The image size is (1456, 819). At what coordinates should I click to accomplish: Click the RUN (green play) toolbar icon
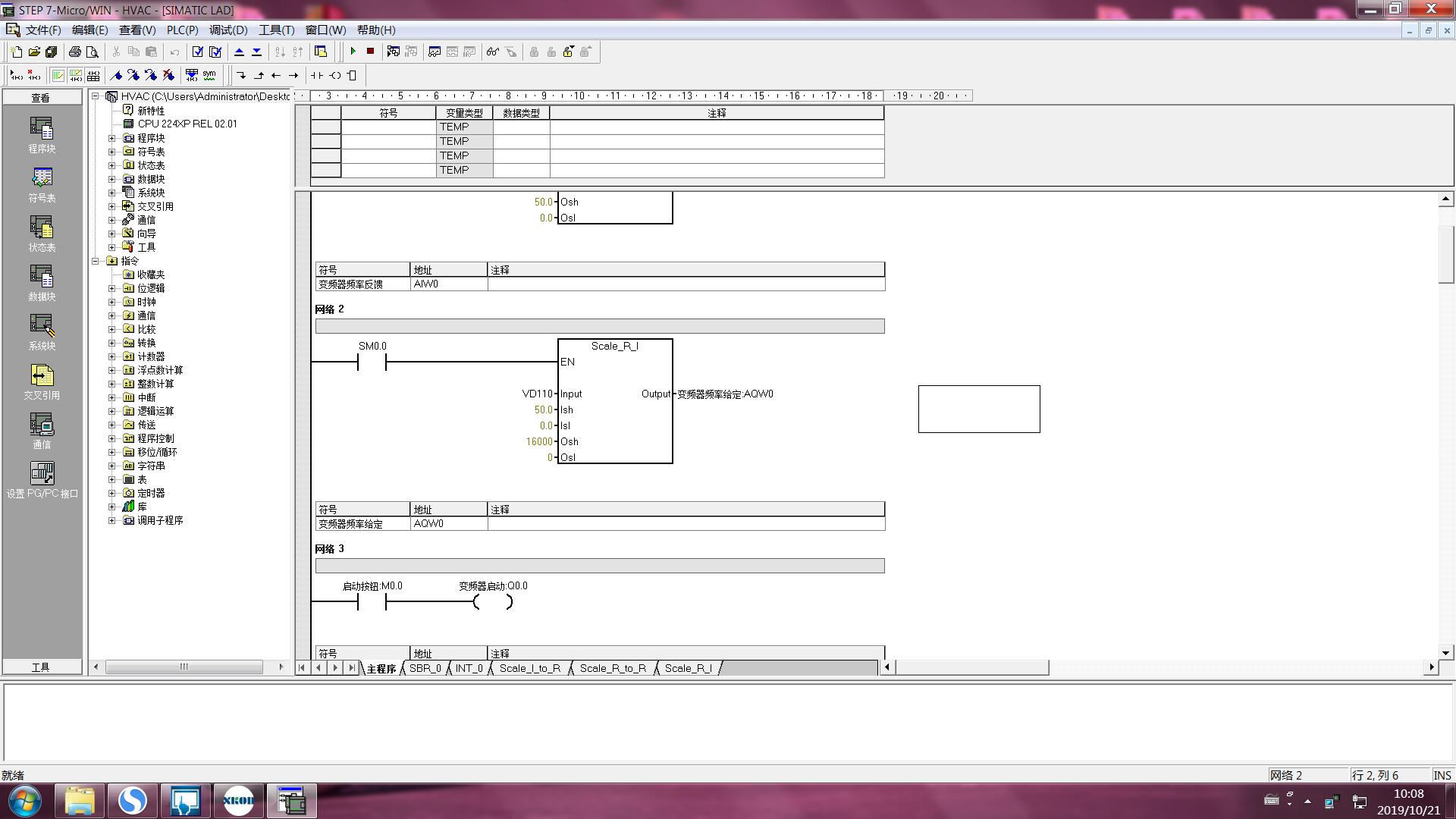point(353,52)
